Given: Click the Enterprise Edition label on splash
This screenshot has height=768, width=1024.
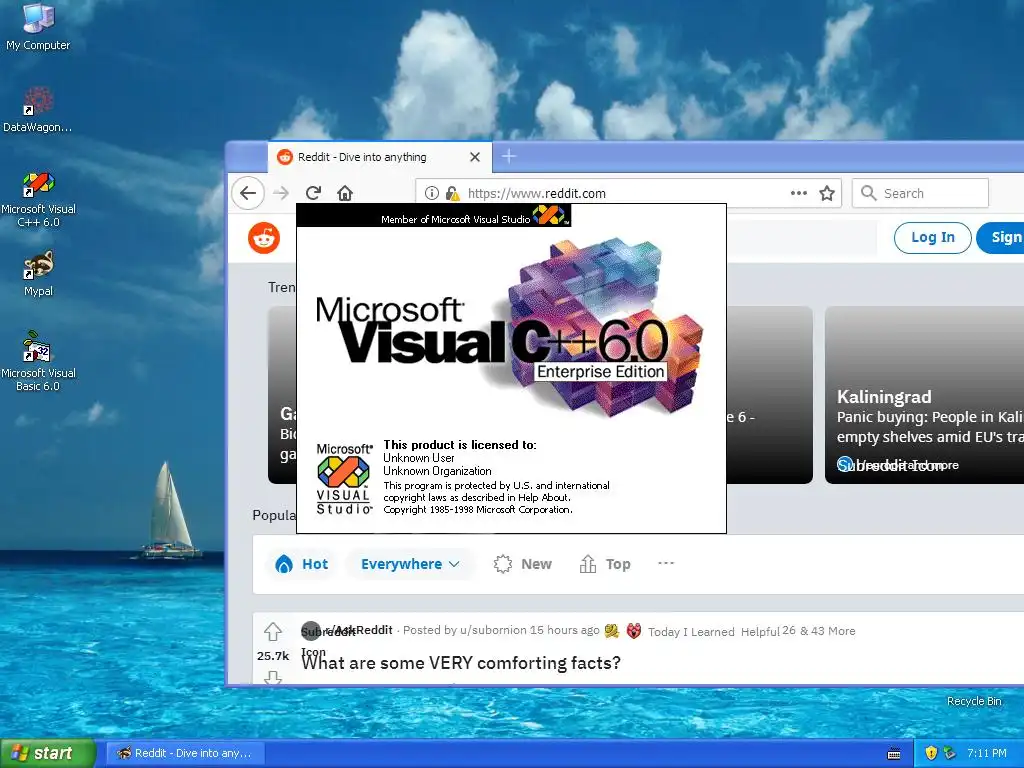Looking at the screenshot, I should pyautogui.click(x=600, y=372).
